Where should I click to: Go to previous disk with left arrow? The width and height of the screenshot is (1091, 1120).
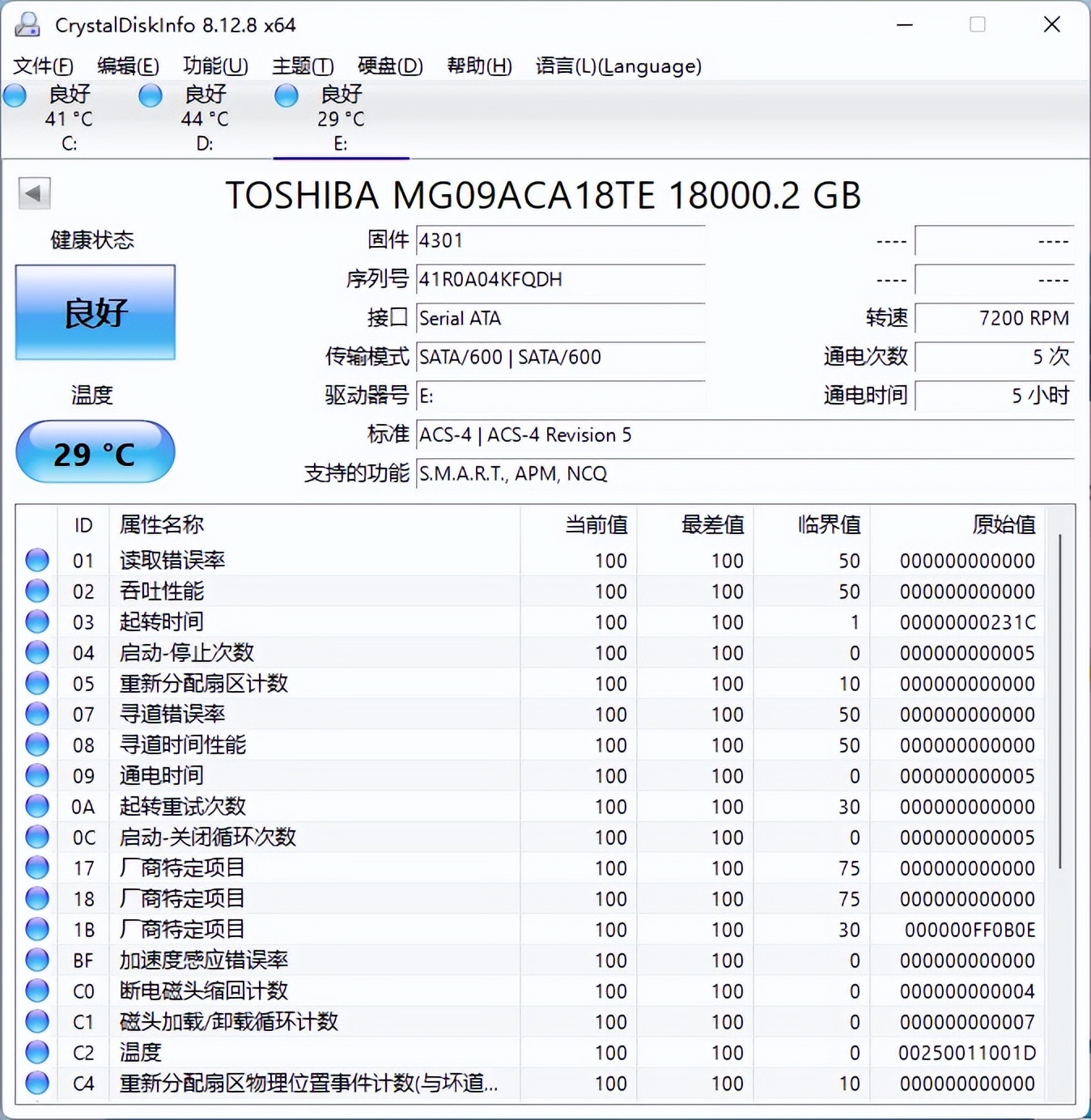click(x=34, y=193)
